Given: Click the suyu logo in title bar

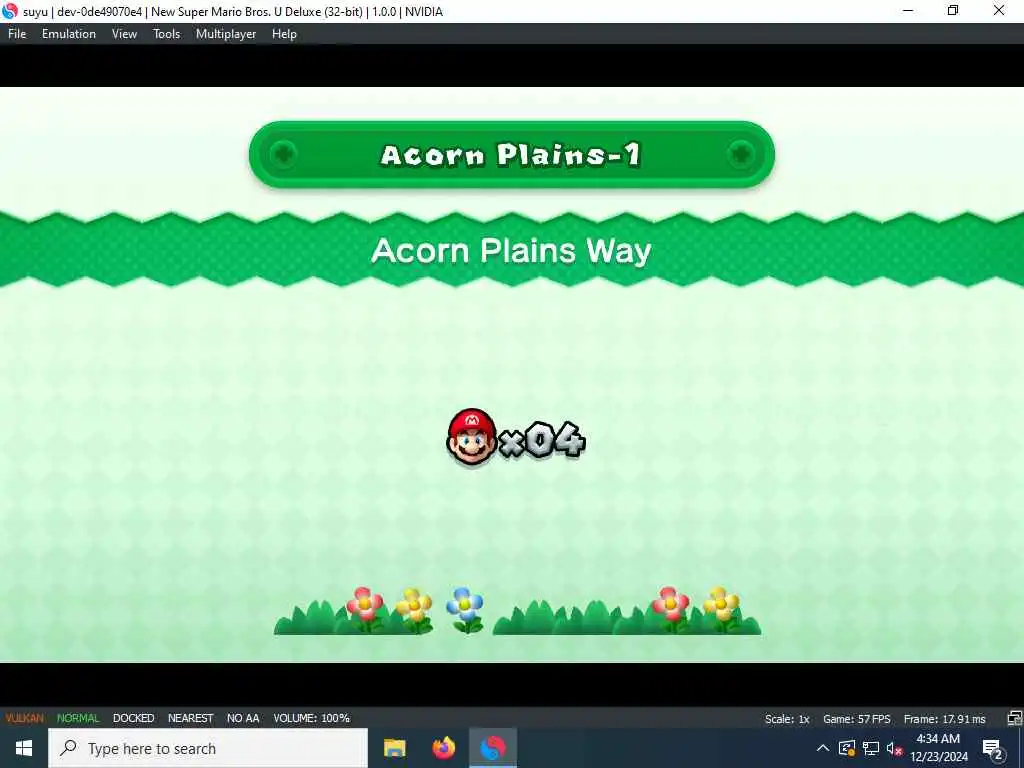Looking at the screenshot, I should point(10,11).
